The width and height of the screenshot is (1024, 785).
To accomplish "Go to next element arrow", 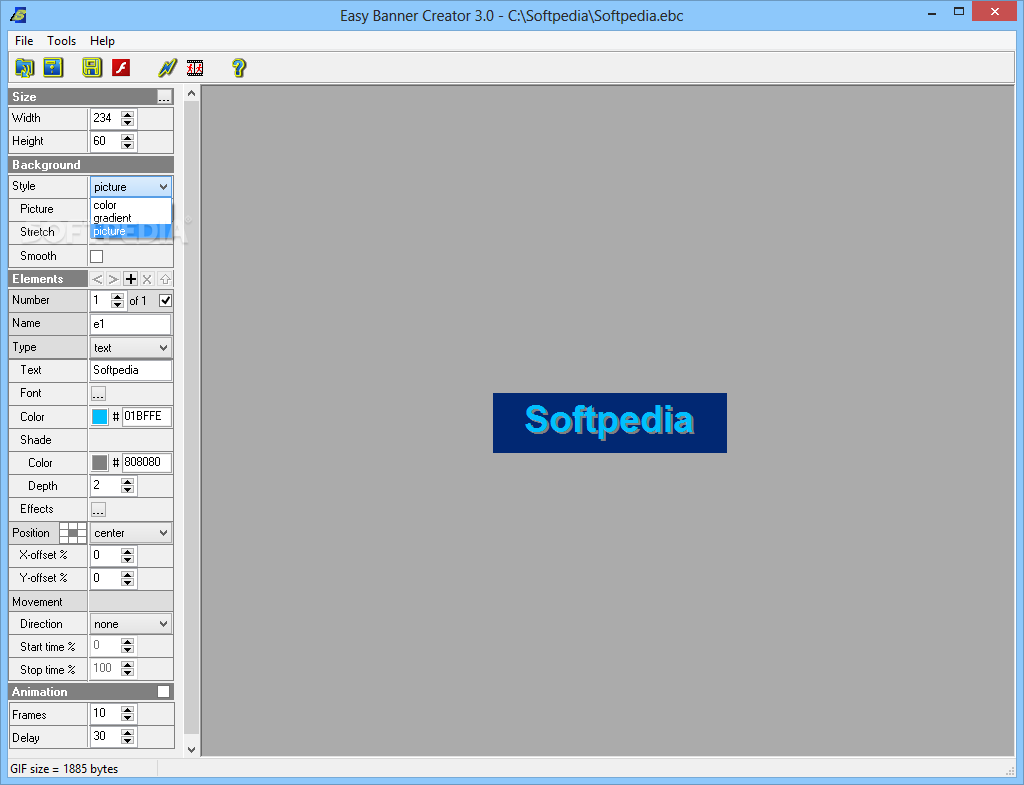I will click(x=114, y=279).
